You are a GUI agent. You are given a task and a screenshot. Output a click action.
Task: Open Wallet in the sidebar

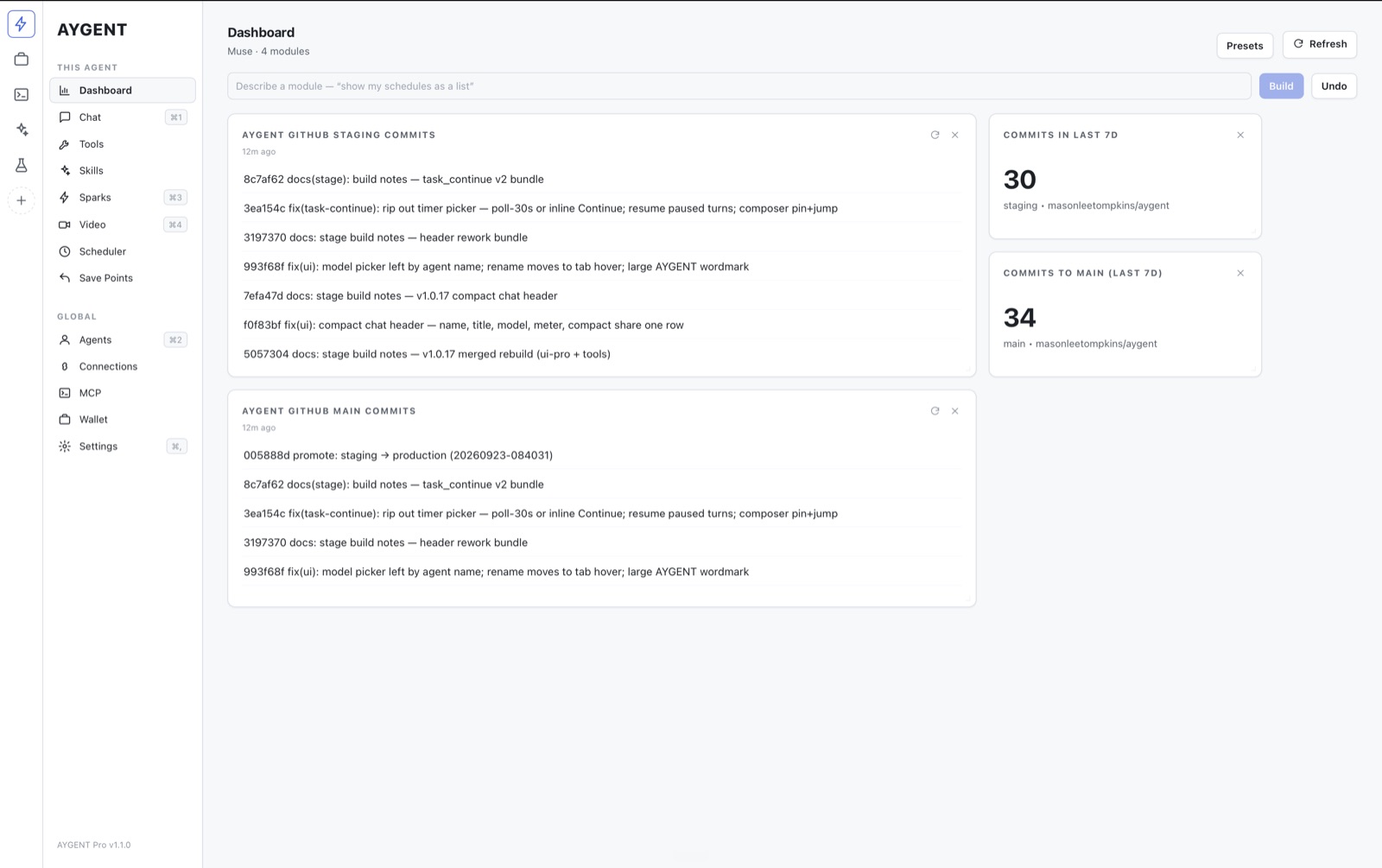point(123,420)
